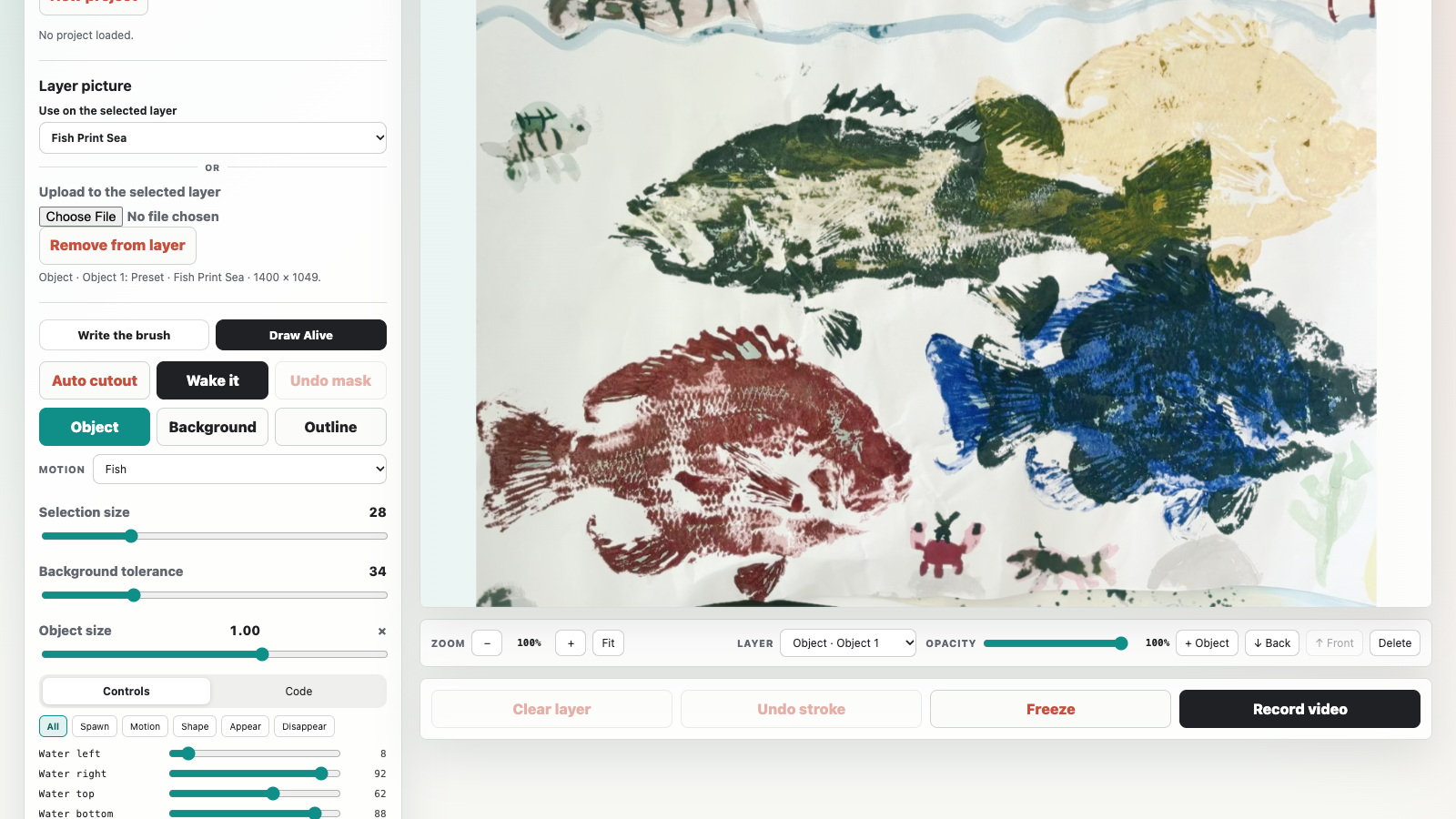
Task: Select Object mask mode
Action: [95, 427]
